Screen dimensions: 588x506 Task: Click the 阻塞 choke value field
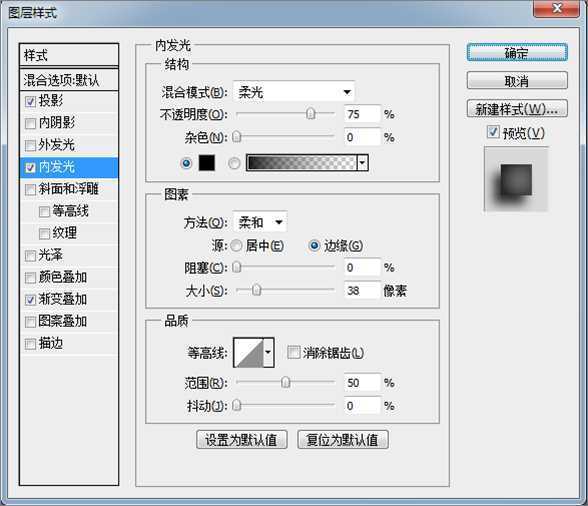(362, 267)
